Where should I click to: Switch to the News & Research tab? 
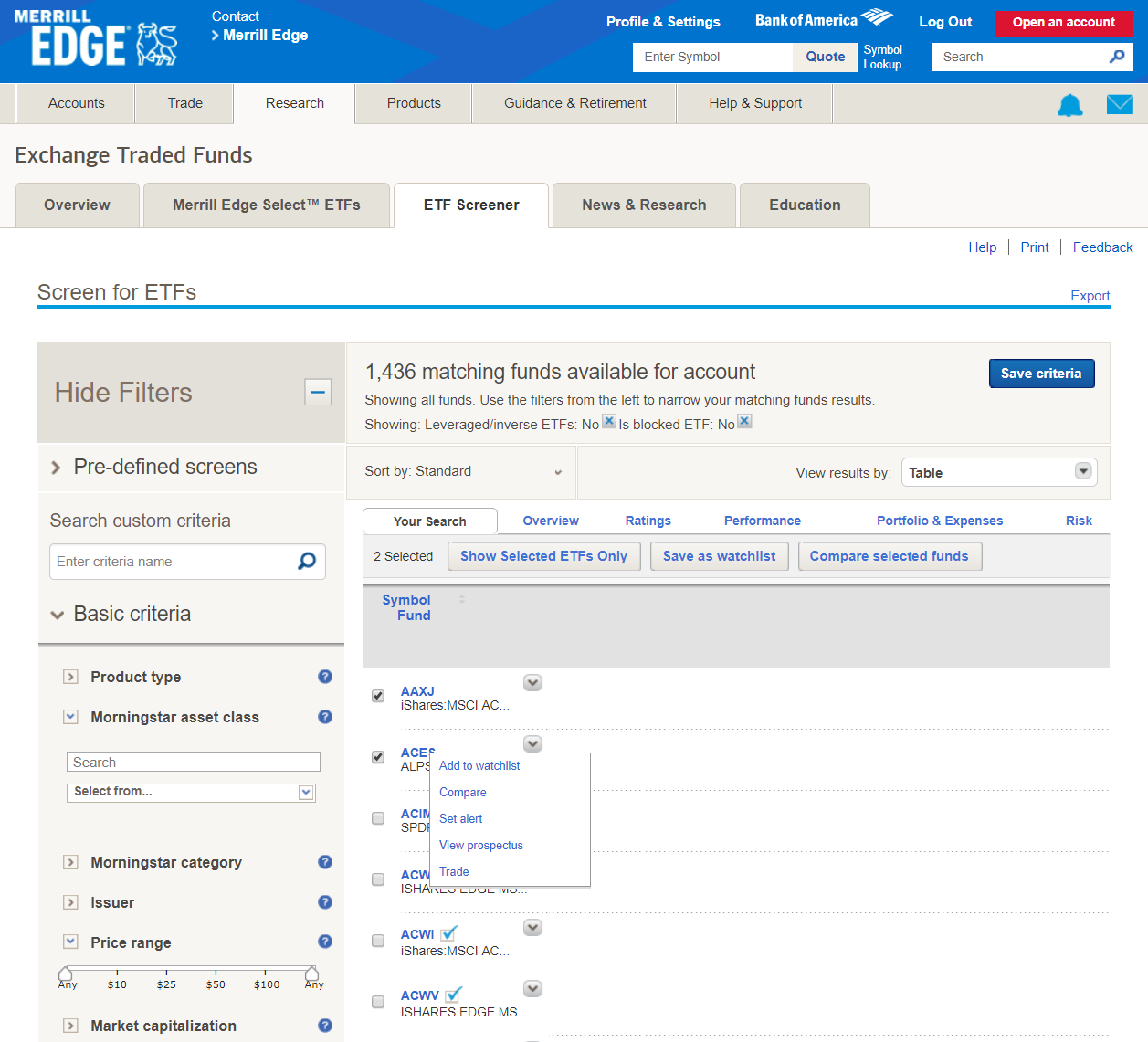pos(644,205)
